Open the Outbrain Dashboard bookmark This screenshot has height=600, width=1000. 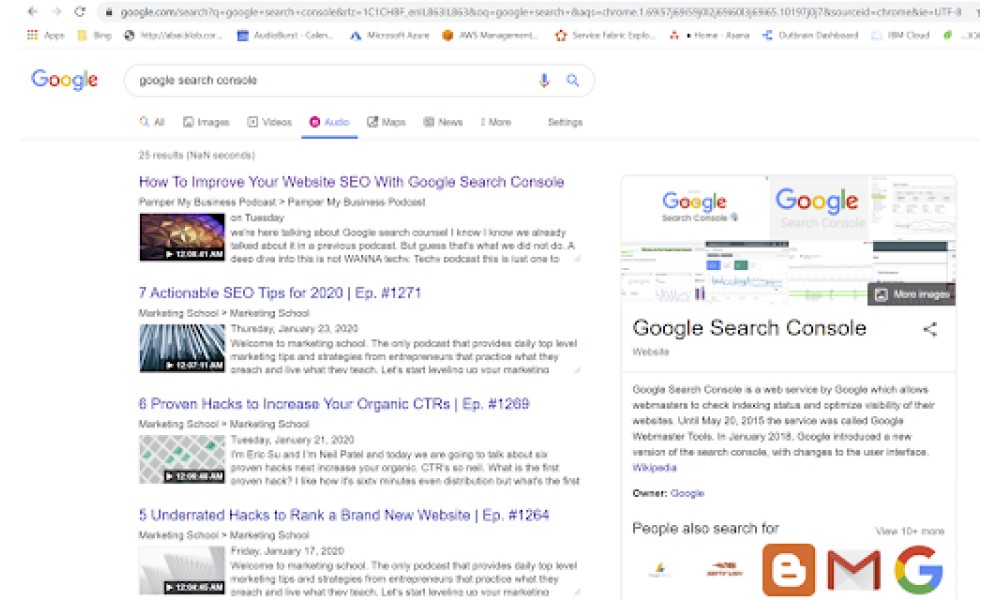810,36
